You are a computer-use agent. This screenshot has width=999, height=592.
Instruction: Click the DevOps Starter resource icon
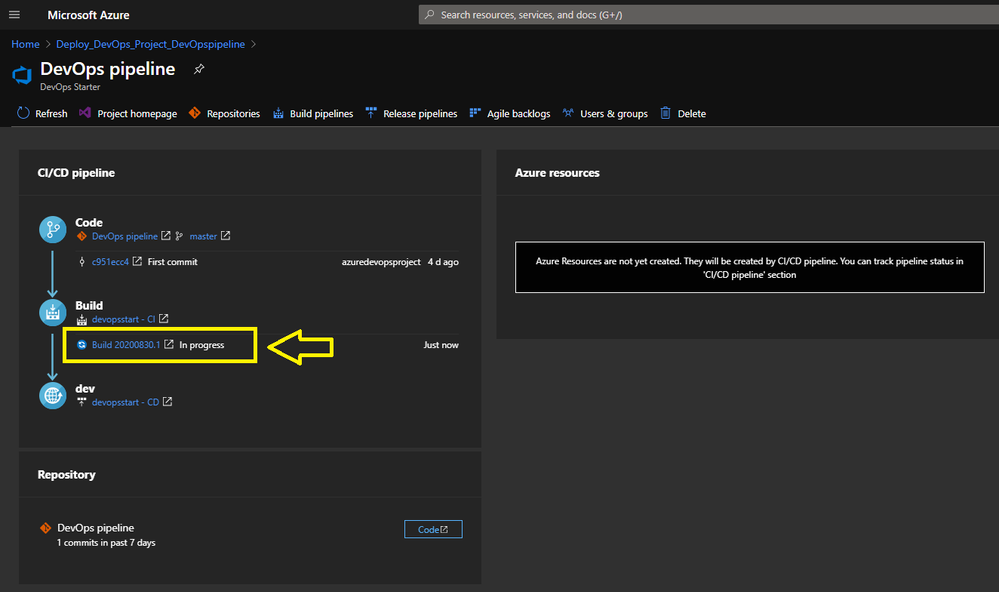(x=22, y=75)
